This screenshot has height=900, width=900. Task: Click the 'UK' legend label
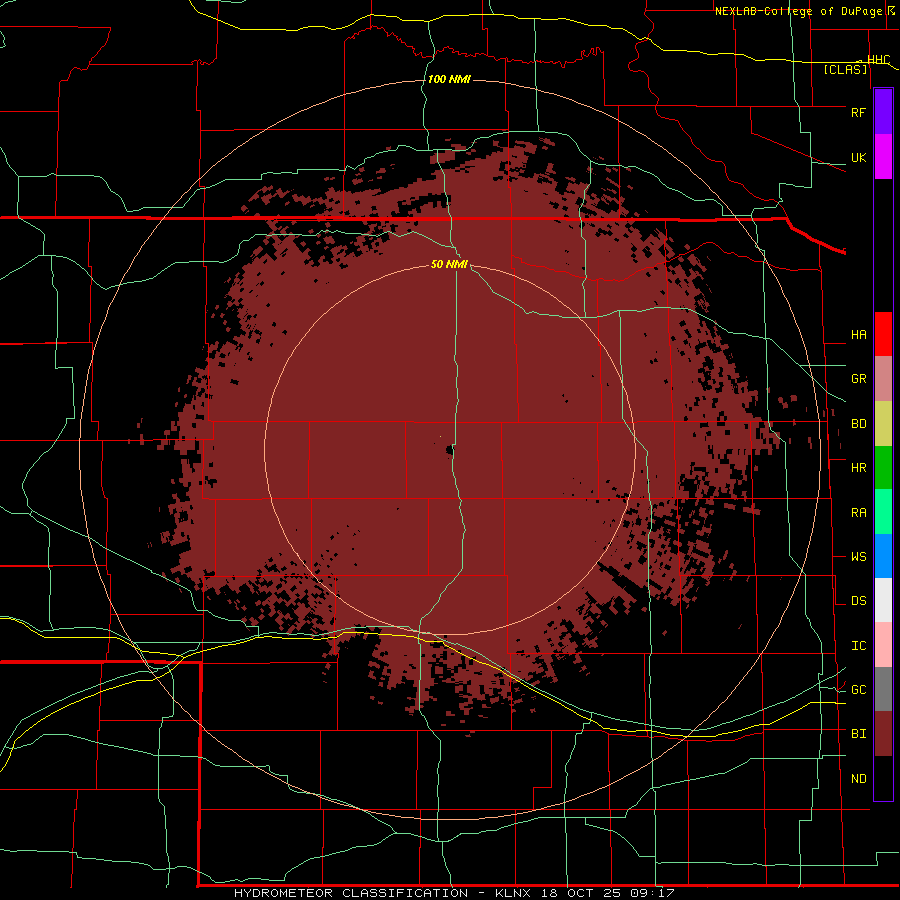point(858,158)
